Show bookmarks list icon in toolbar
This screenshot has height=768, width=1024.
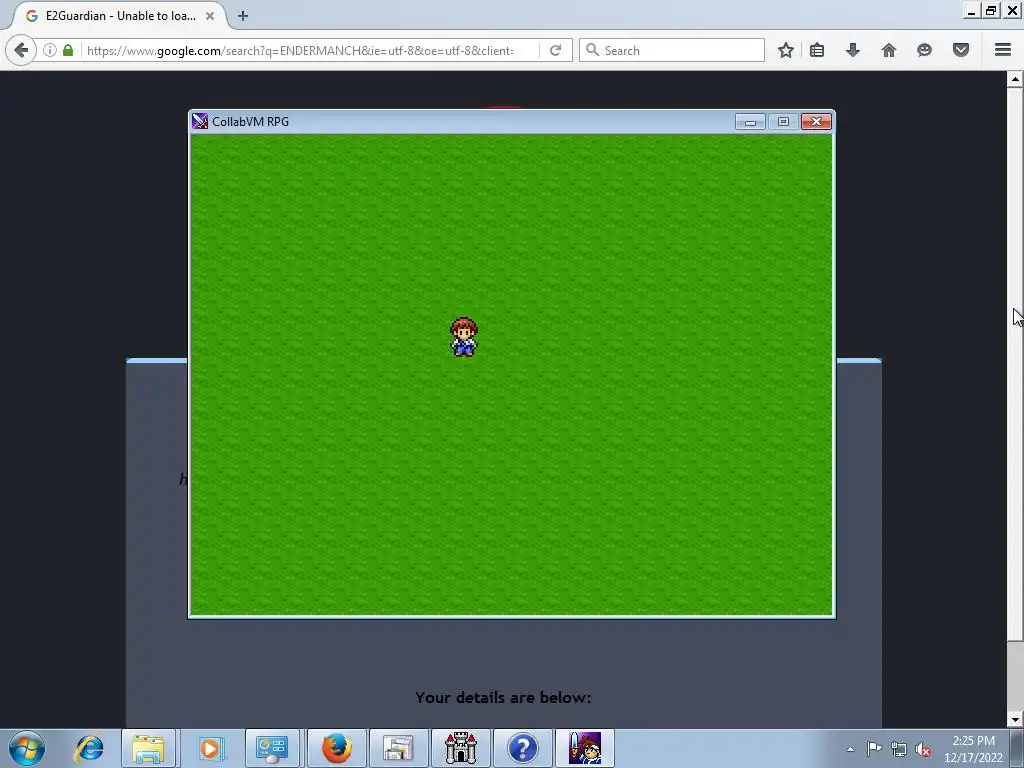pyautogui.click(x=817, y=50)
